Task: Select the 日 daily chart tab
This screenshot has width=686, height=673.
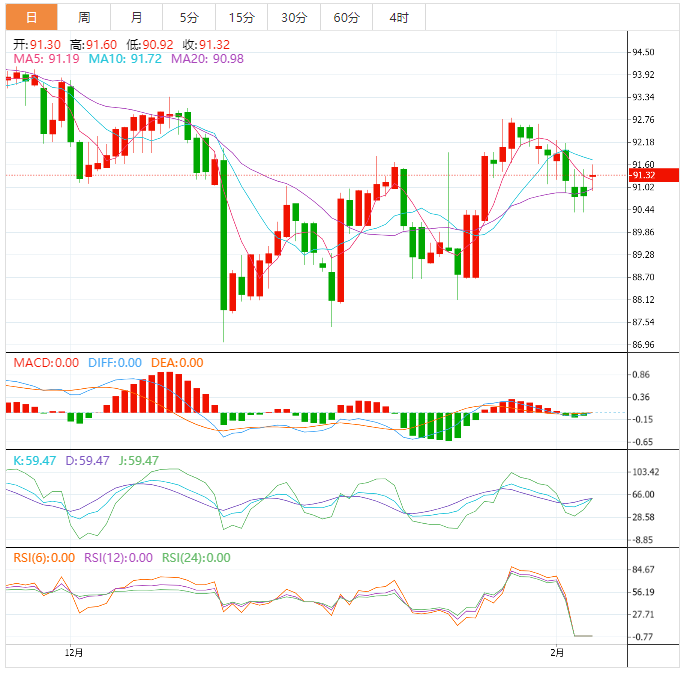Action: tap(32, 17)
